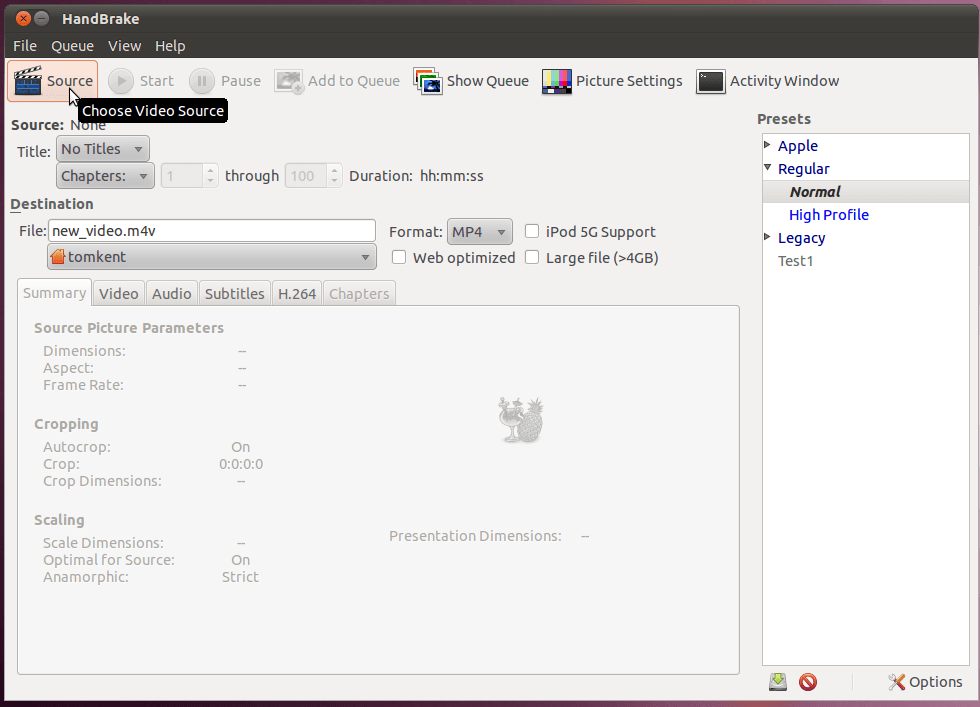
Task: Pause the current encode
Action: tap(224, 81)
